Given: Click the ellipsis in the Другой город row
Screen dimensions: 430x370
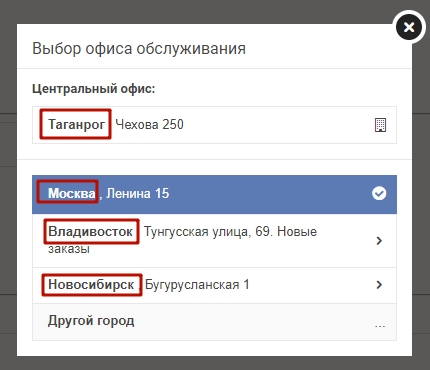Looking at the screenshot, I should click(380, 326).
